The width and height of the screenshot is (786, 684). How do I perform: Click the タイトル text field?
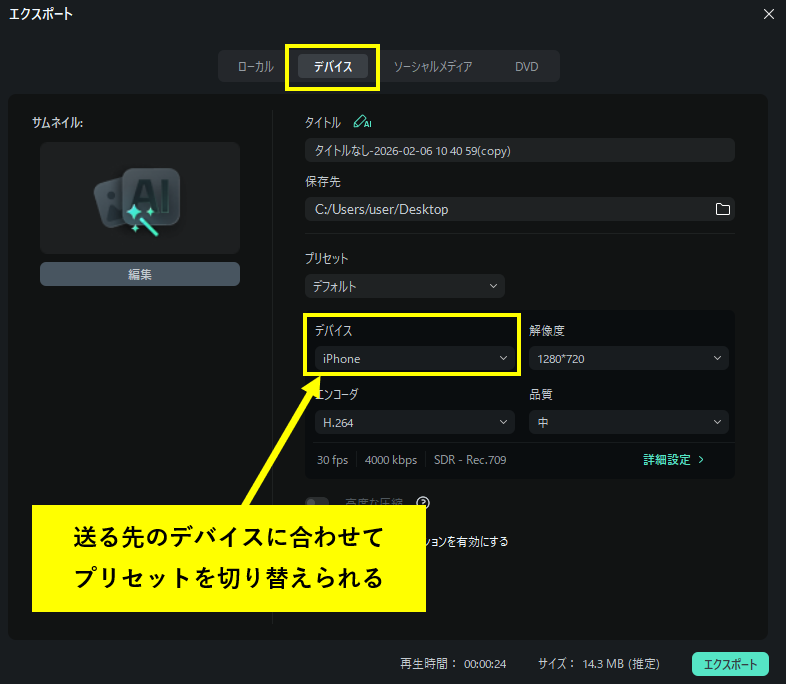[x=519, y=150]
